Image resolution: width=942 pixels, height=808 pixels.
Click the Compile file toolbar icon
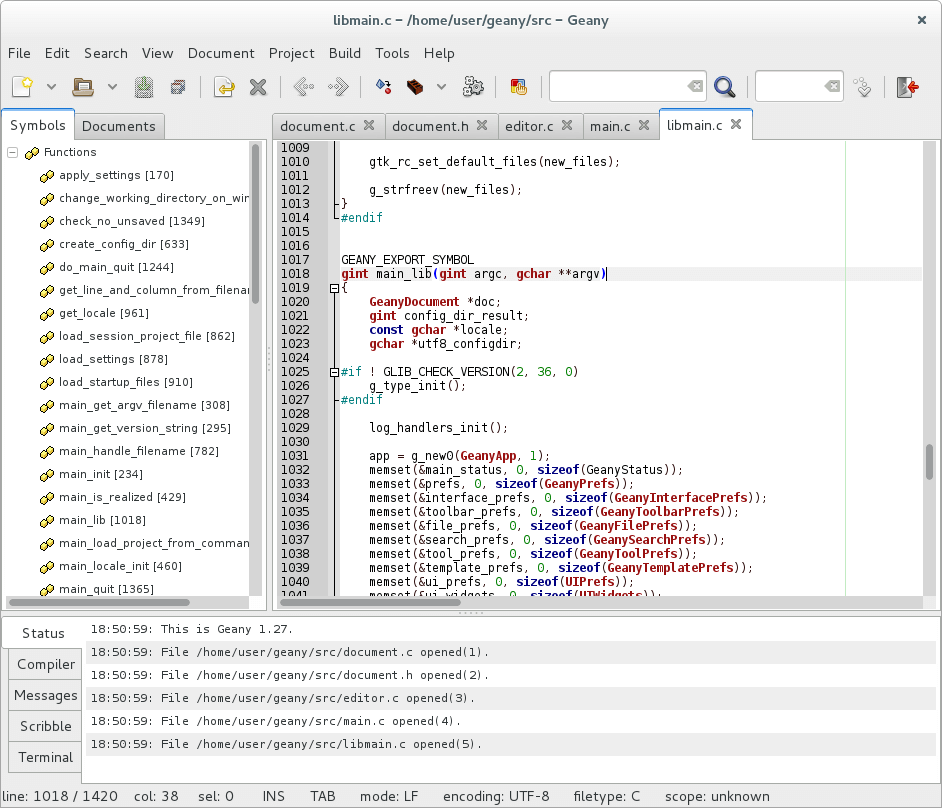[x=382, y=87]
